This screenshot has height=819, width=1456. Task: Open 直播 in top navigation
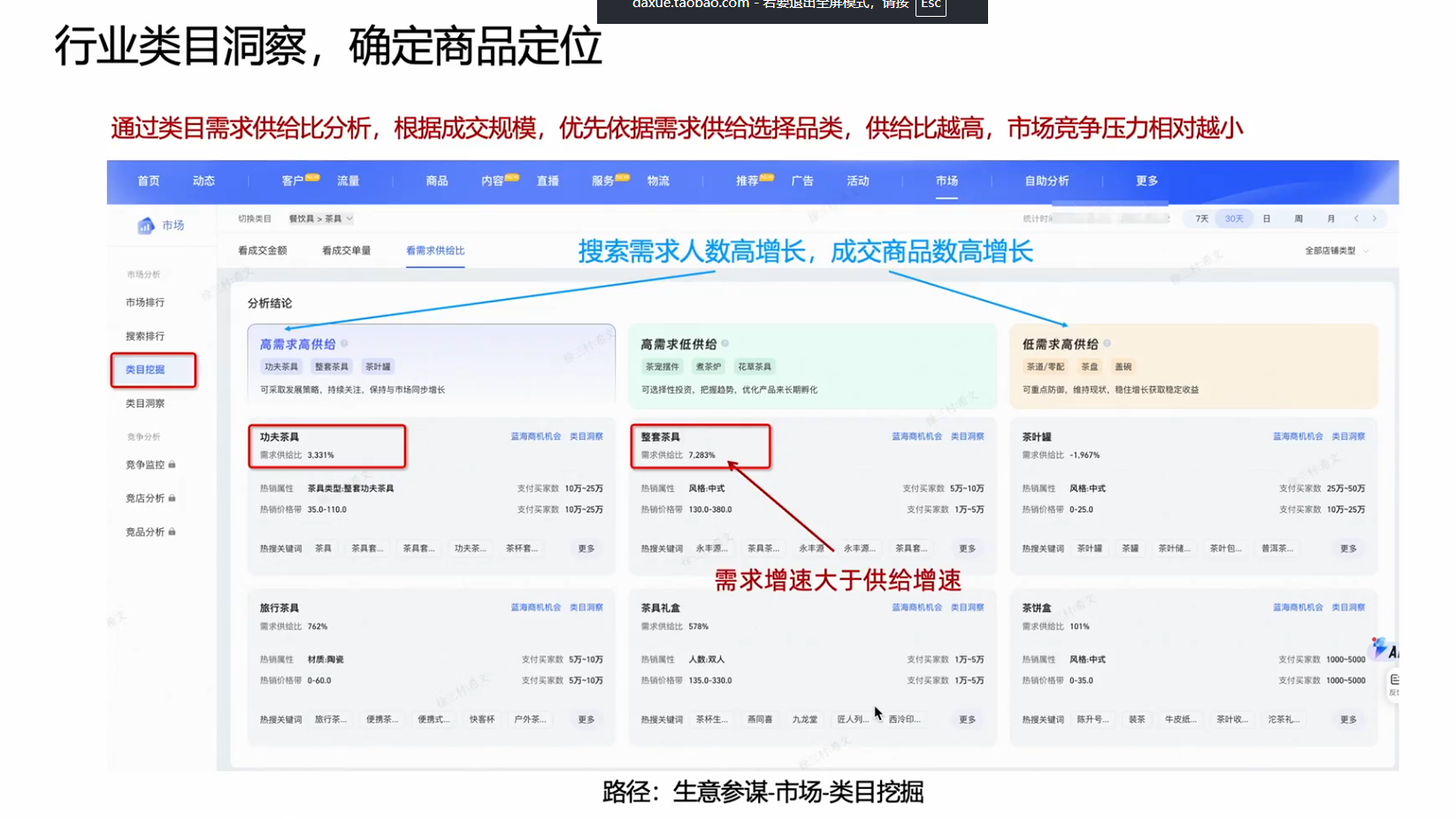(548, 180)
